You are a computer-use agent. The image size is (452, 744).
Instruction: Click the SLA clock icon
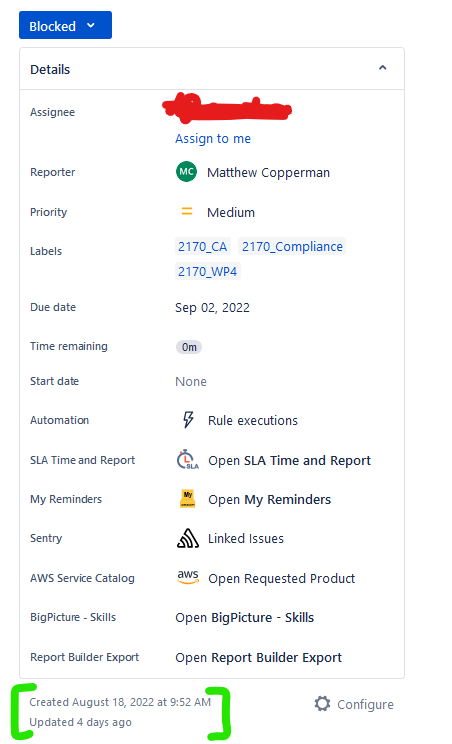click(188, 459)
